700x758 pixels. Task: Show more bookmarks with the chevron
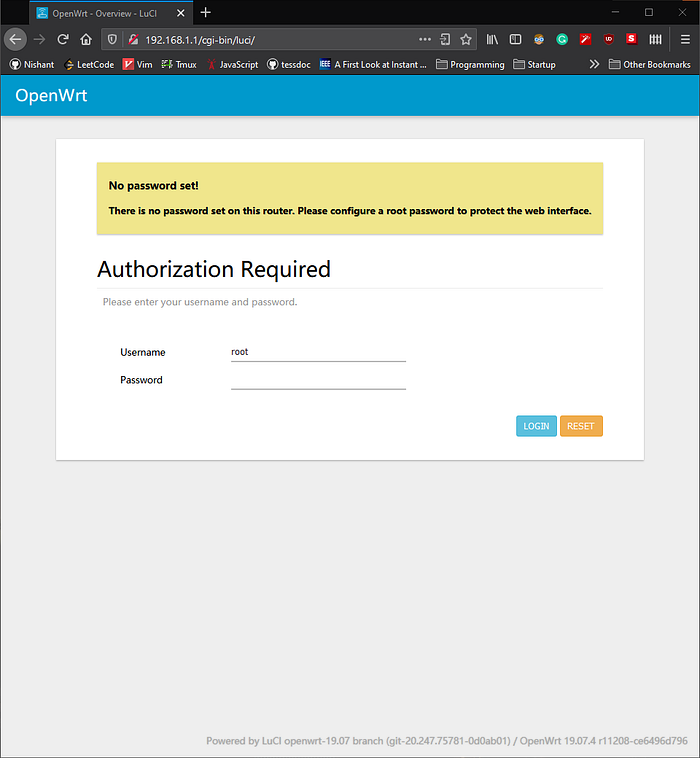[x=594, y=64]
